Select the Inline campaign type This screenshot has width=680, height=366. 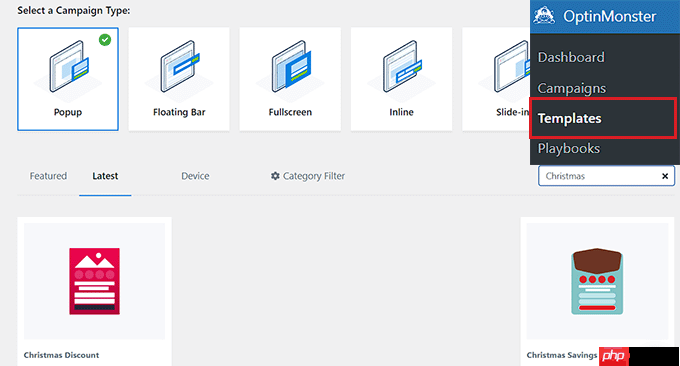[401, 79]
